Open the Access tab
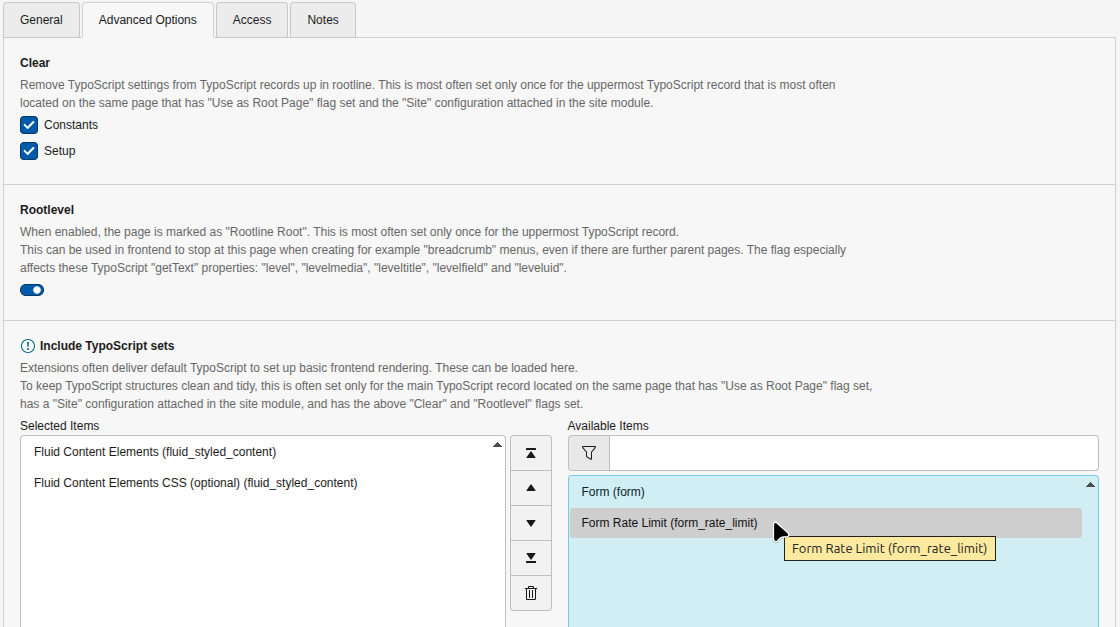 (x=251, y=19)
